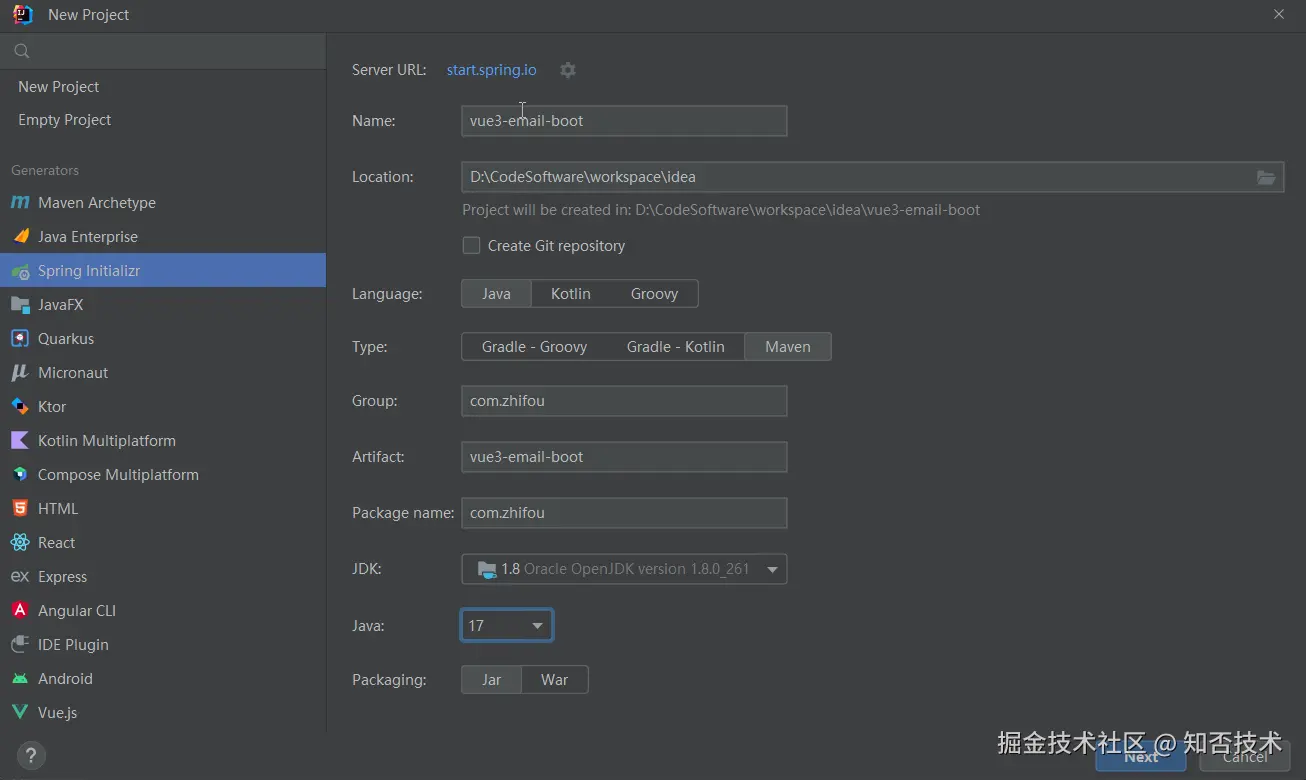Enable Create Git repository checkbox

pos(471,245)
